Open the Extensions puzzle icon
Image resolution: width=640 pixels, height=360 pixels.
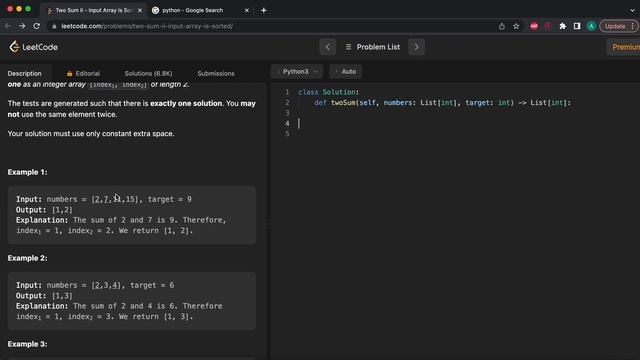pos(562,26)
